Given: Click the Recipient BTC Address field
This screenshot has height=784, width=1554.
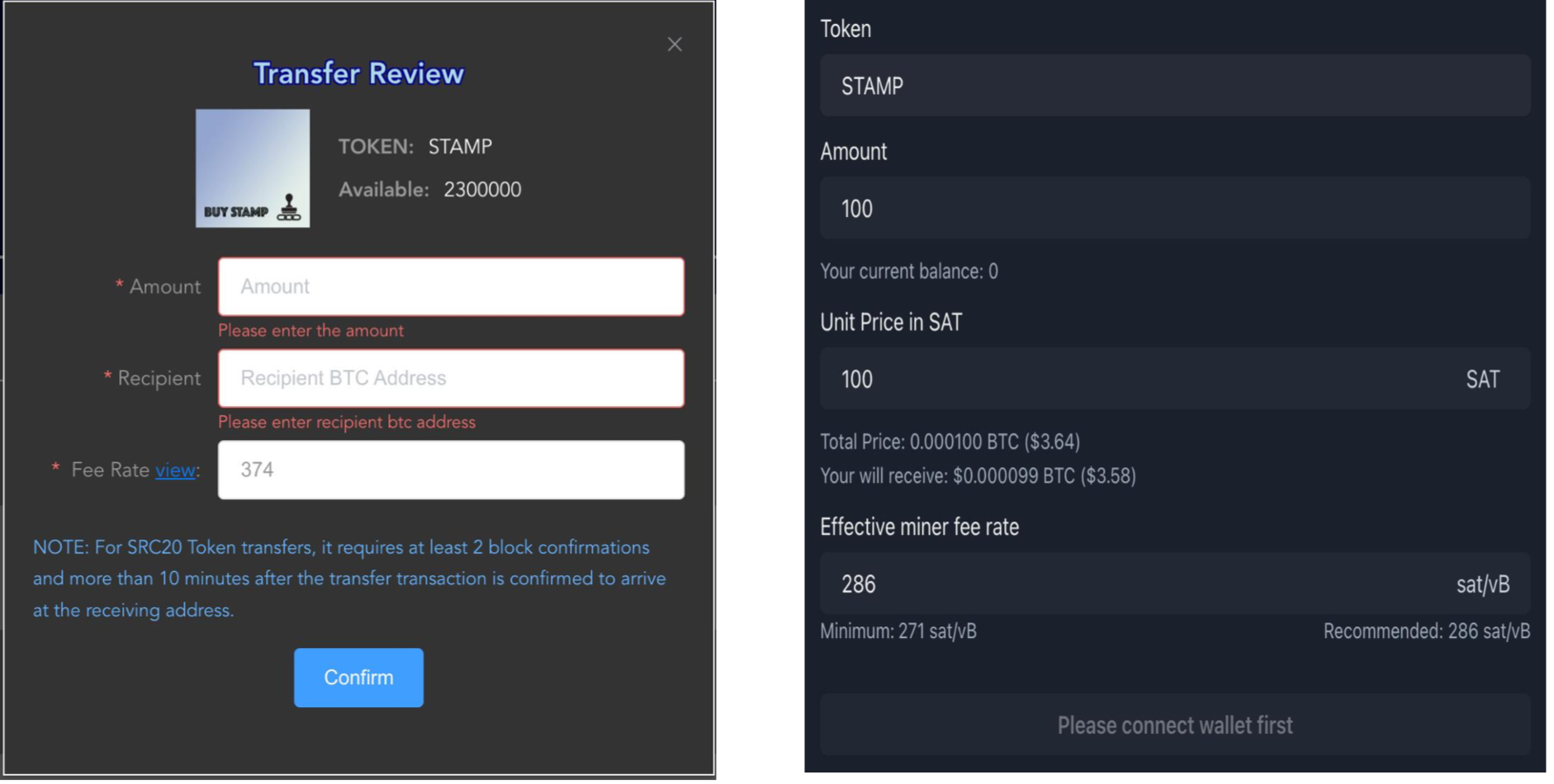Looking at the screenshot, I should 451,378.
